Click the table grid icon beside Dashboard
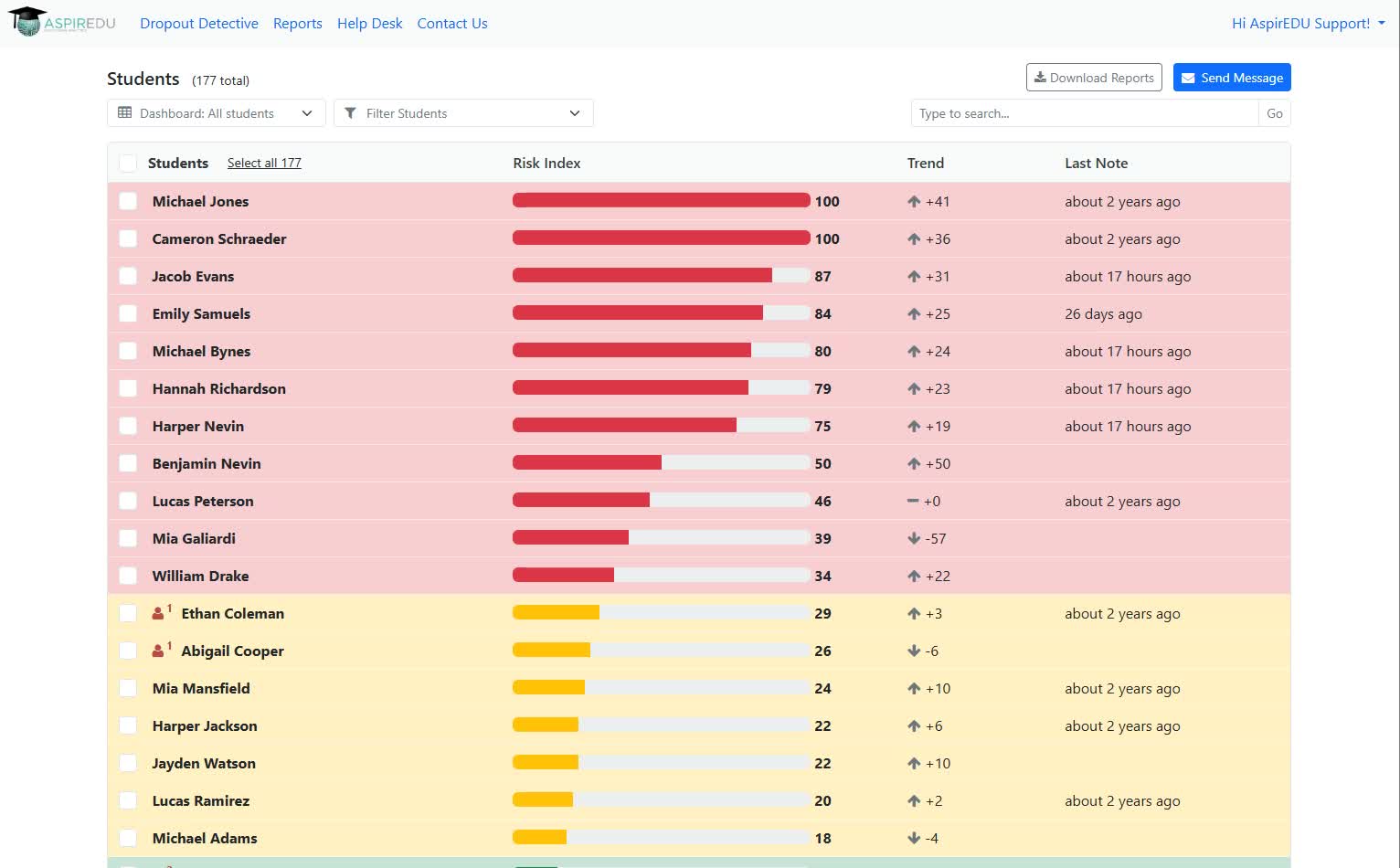Image resolution: width=1400 pixels, height=868 pixels. coord(125,113)
